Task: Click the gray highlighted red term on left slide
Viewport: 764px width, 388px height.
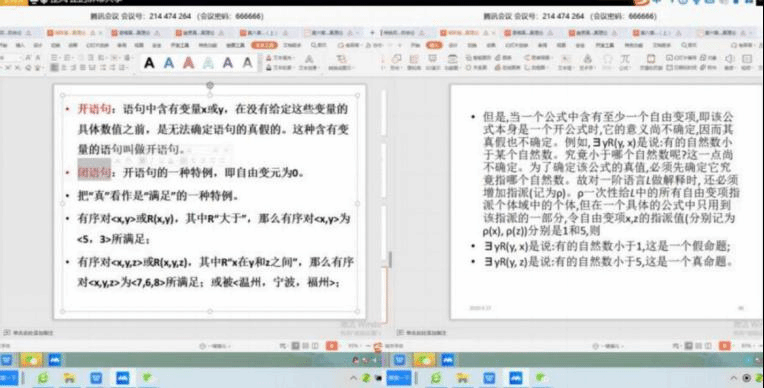Action: (x=95, y=172)
